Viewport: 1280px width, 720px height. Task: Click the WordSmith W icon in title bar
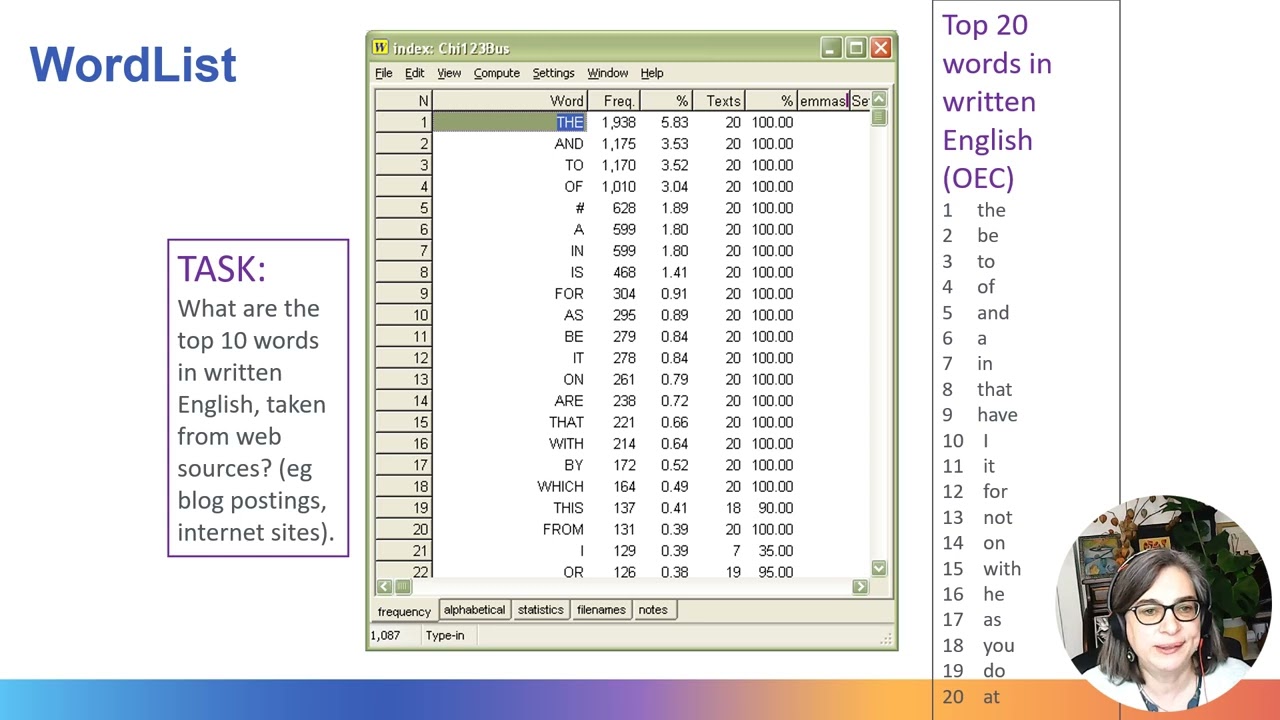coord(380,48)
